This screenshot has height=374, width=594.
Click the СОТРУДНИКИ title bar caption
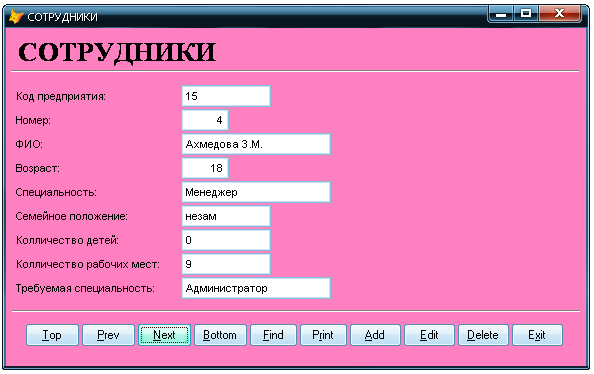point(63,17)
